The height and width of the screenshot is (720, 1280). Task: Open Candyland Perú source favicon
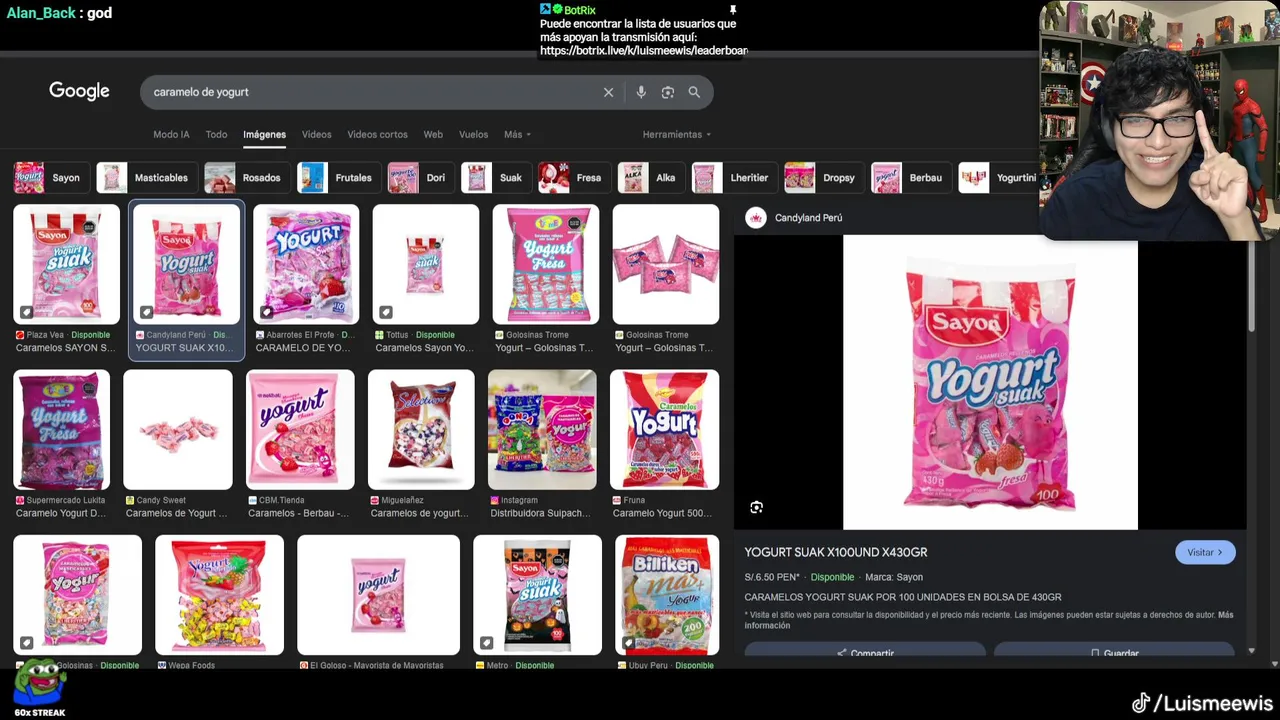756,217
